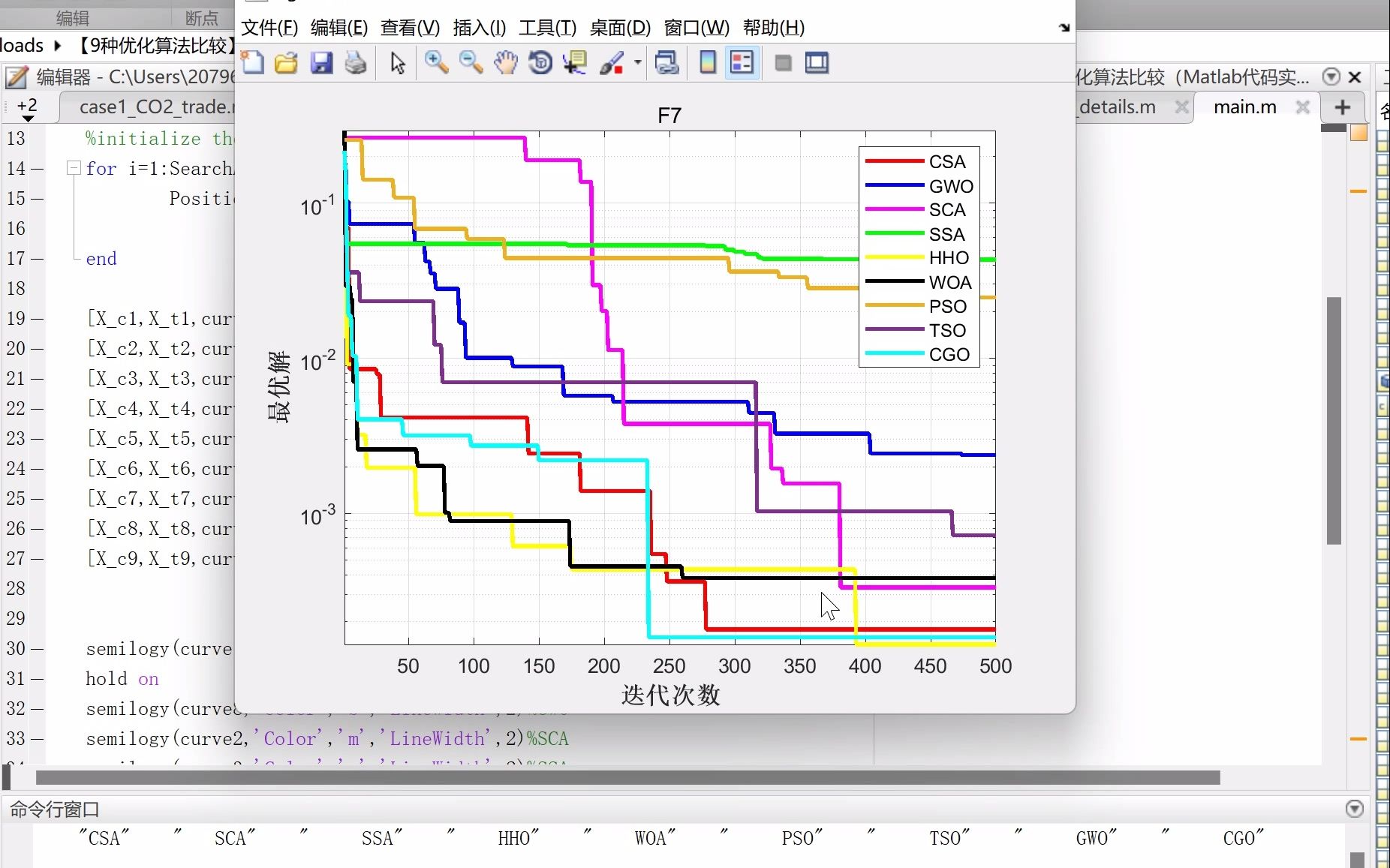Screen dimensions: 1390x868
Task: Expand the 命令行窗口 panel dropdown
Action: coord(1355,809)
